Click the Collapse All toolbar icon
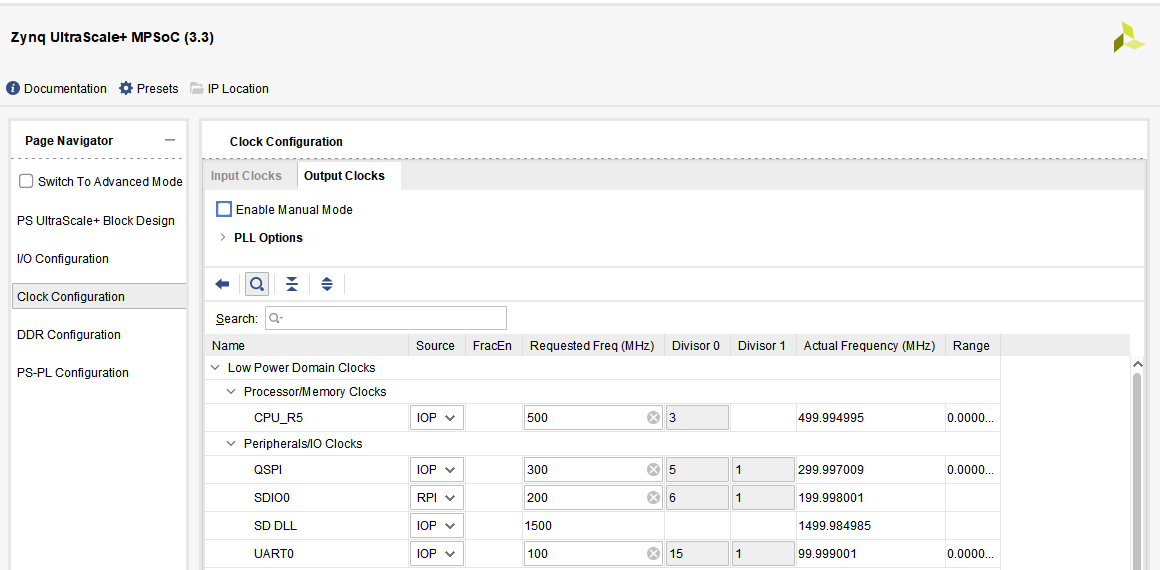This screenshot has height=570, width=1160. (x=292, y=284)
